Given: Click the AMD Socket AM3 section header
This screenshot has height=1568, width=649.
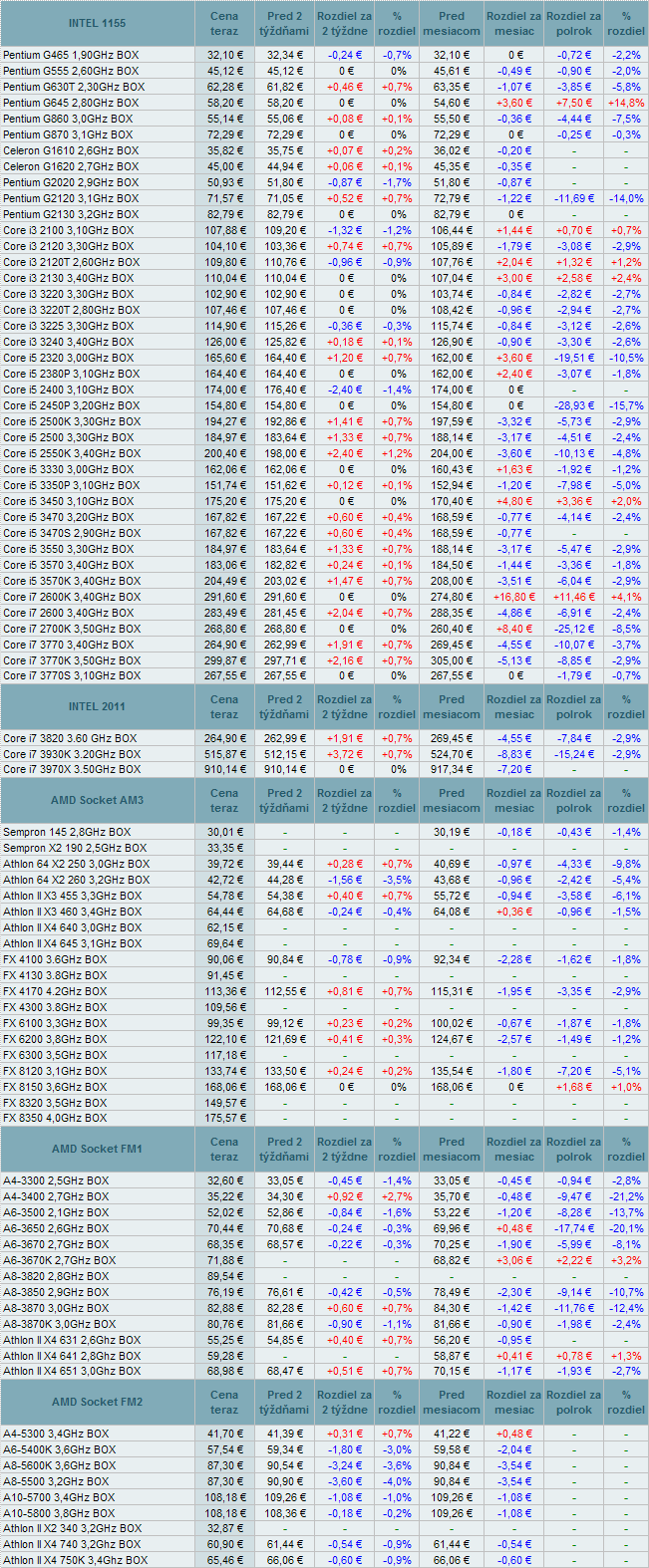Looking at the screenshot, I should 97,801.
